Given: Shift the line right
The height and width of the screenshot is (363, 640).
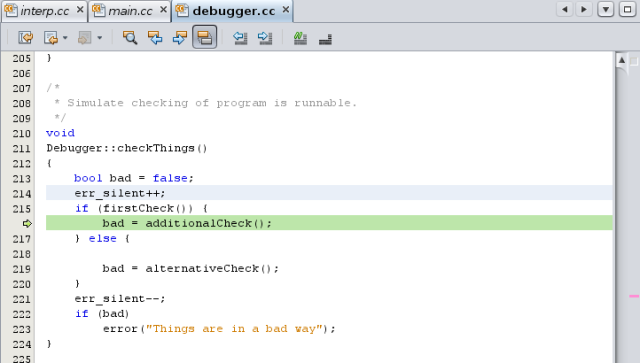Looking at the screenshot, I should tap(265, 38).
